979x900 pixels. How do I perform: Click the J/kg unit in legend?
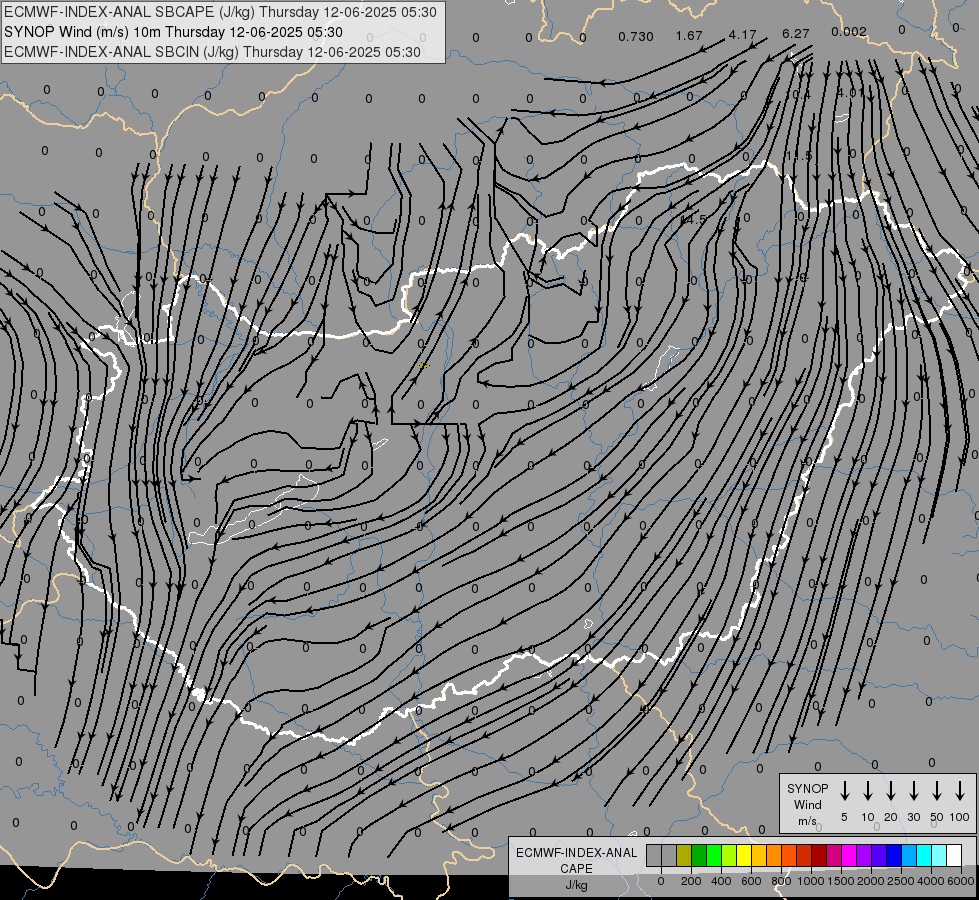(576, 885)
